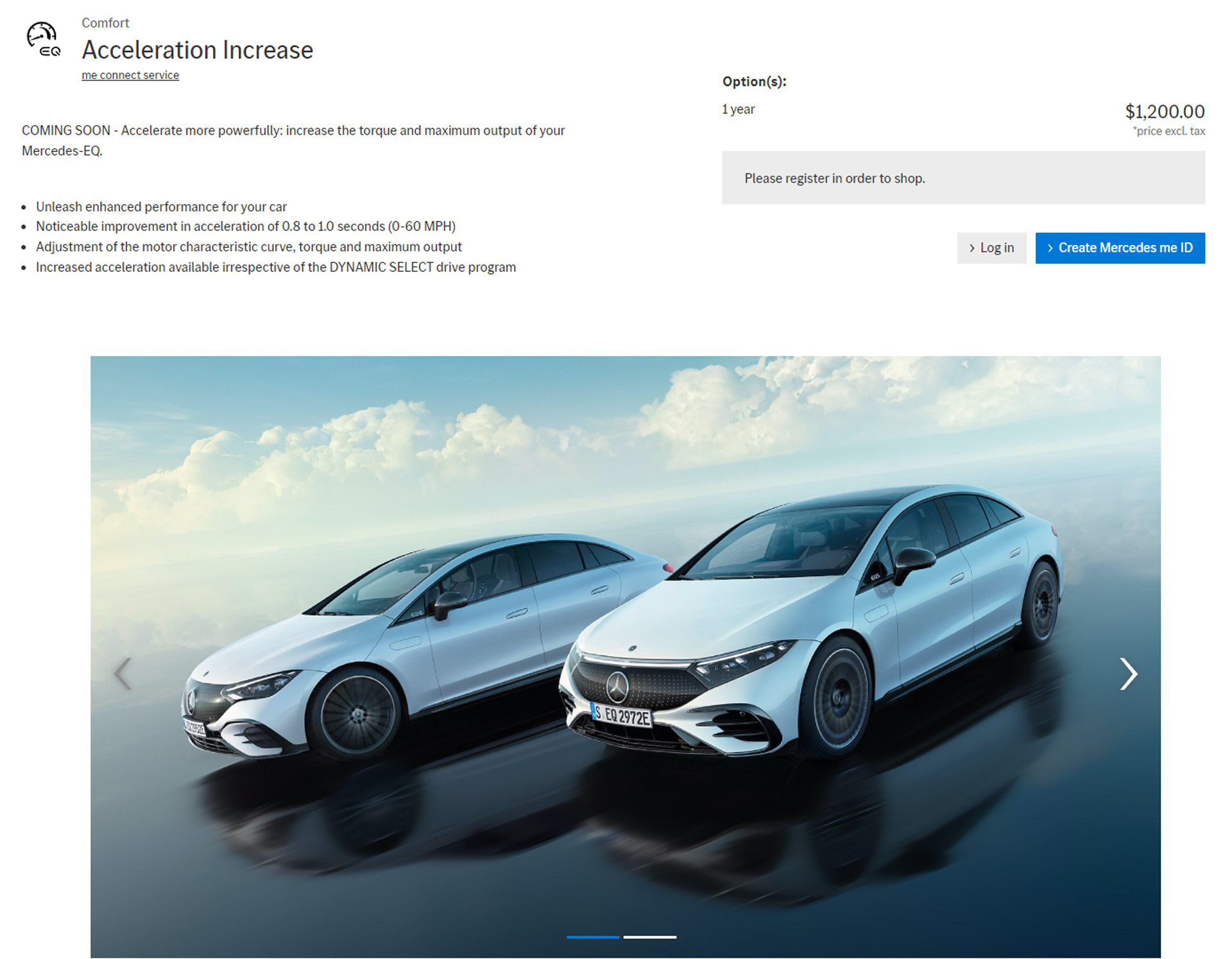Click the COMING SOON description paragraph
The image size is (1232, 959).
tap(293, 140)
